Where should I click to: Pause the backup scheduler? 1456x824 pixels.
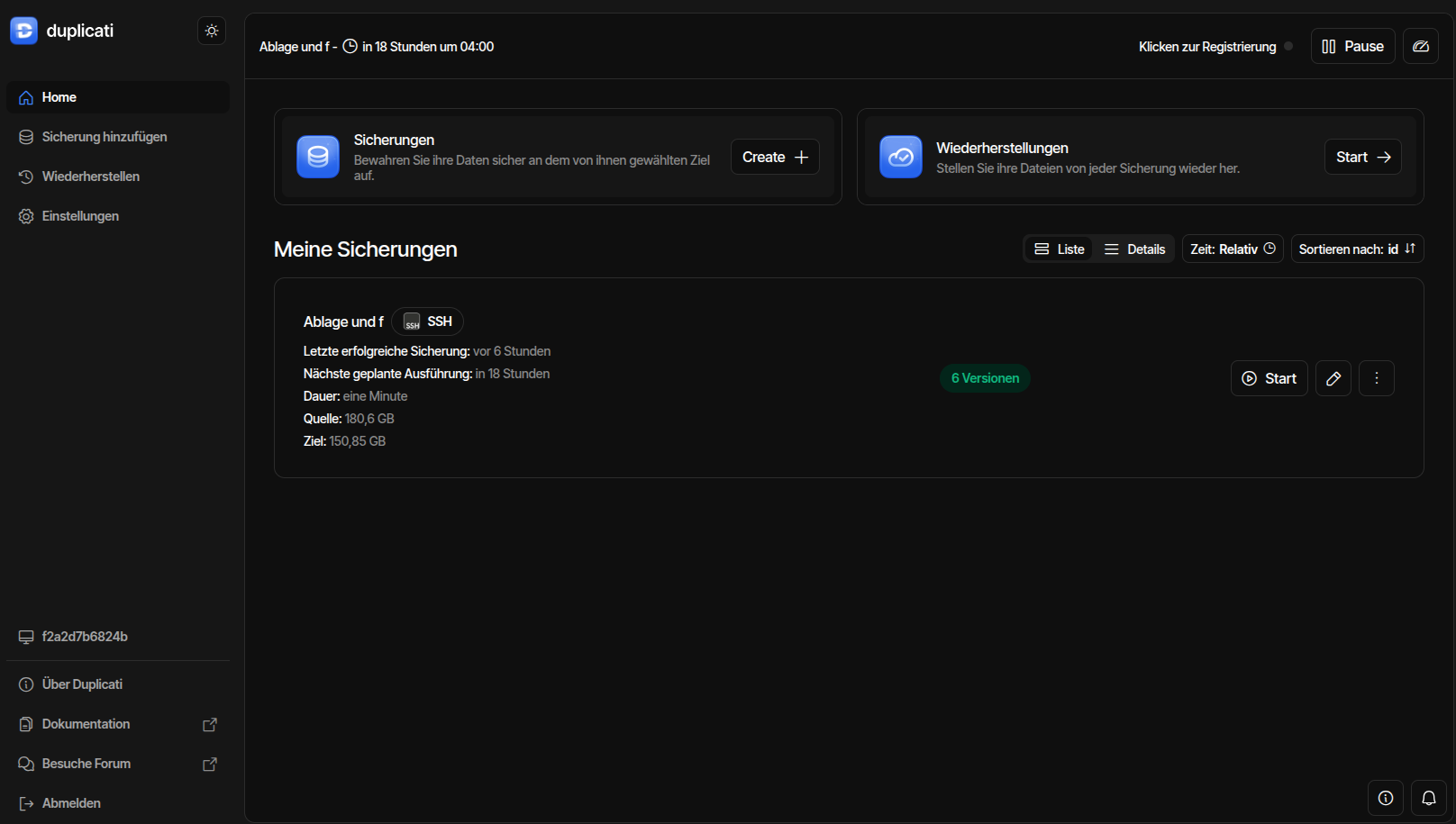[1352, 46]
